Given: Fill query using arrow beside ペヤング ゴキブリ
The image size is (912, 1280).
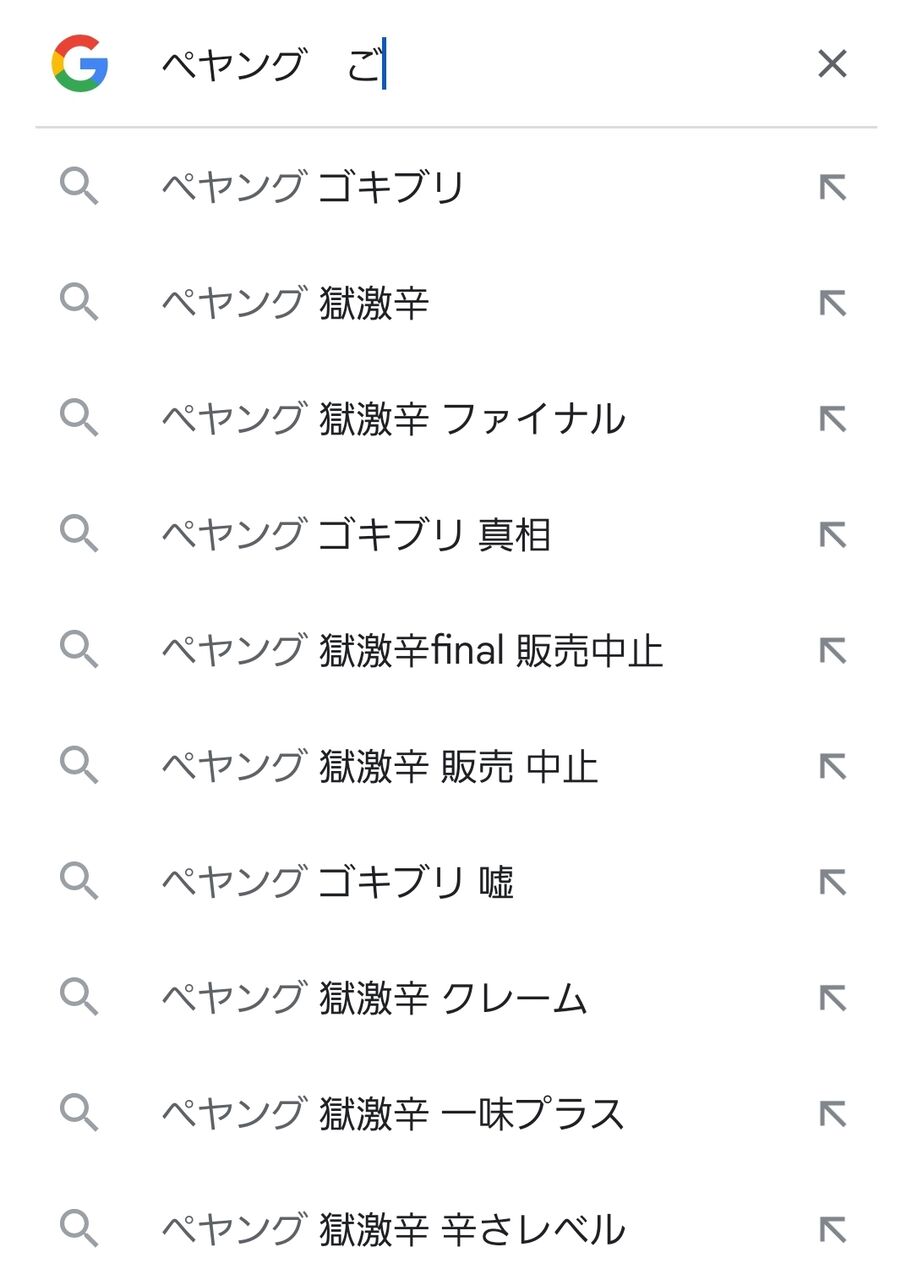Looking at the screenshot, I should tap(832, 187).
